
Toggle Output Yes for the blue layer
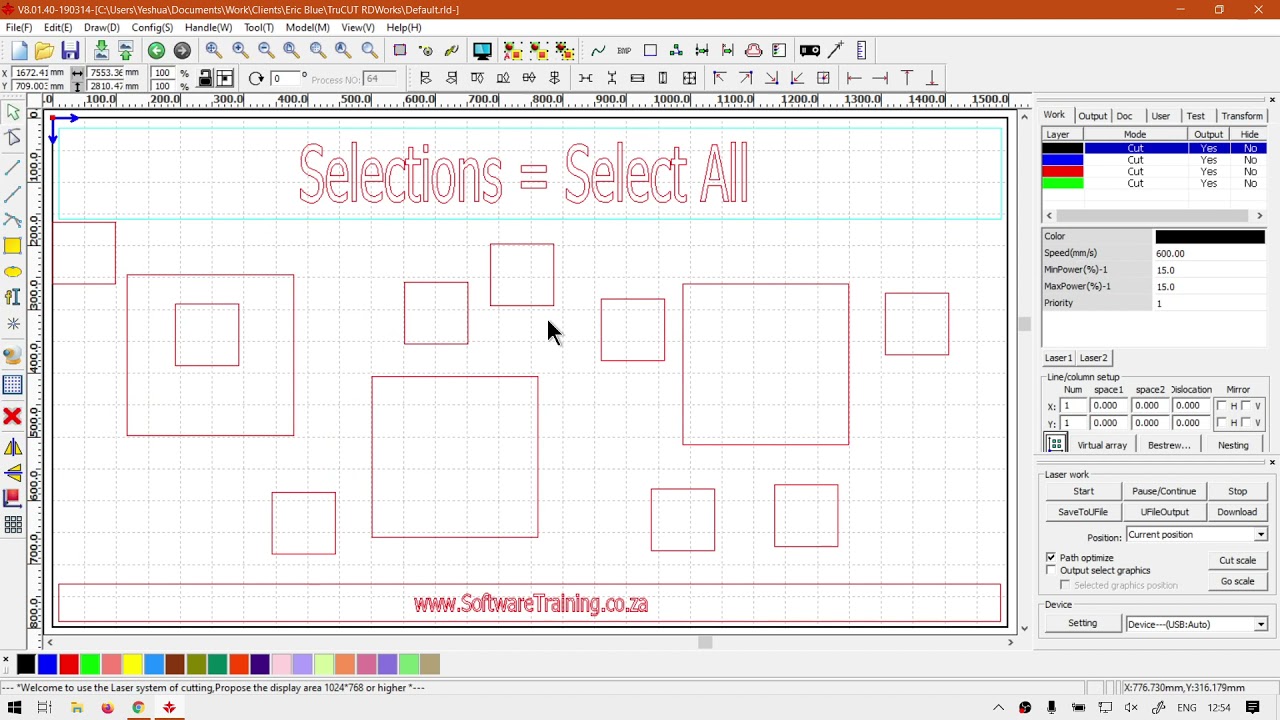(1208, 160)
